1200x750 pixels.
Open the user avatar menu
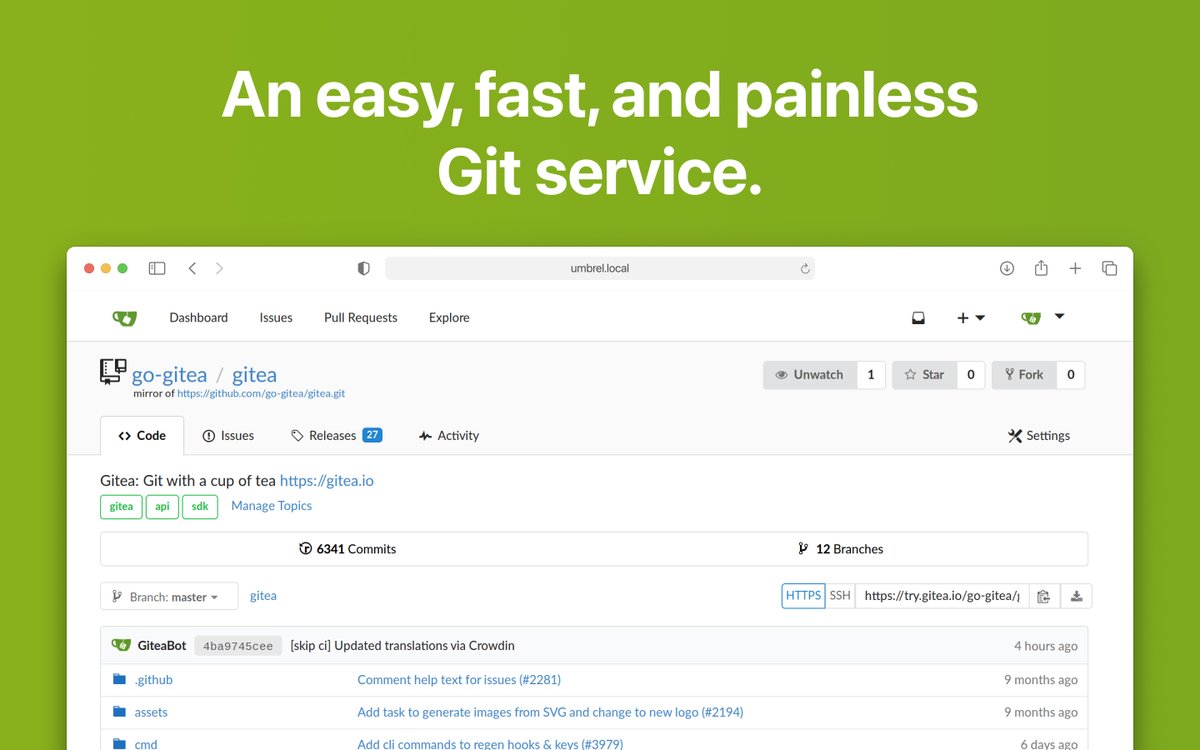1043,318
